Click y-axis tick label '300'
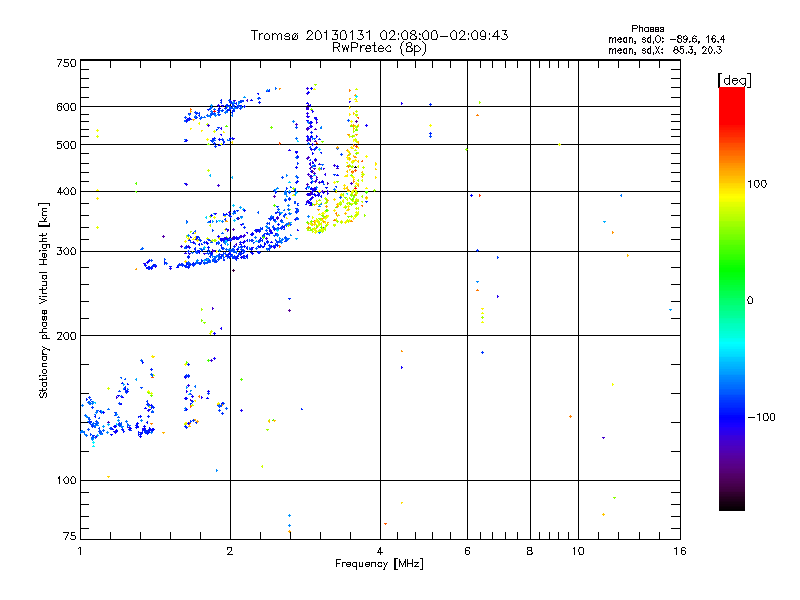The image size is (800, 600). click(66, 252)
